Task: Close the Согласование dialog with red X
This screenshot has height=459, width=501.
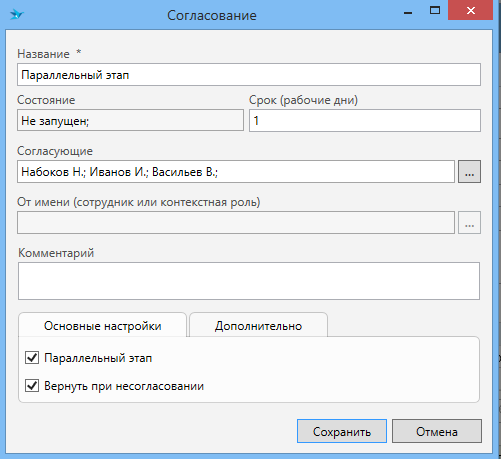Action: [471, 11]
